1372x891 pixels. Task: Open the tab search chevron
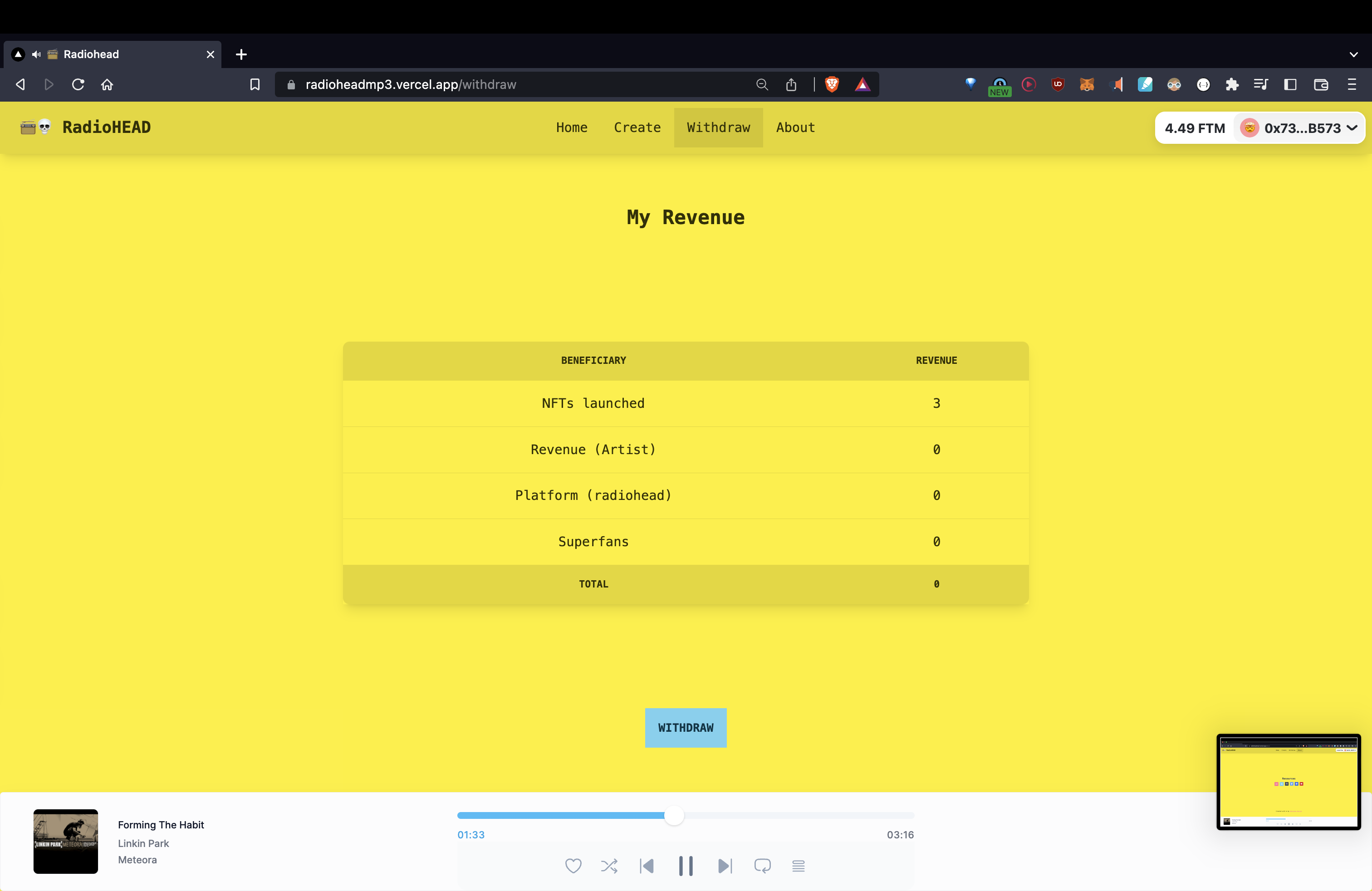pos(1353,54)
